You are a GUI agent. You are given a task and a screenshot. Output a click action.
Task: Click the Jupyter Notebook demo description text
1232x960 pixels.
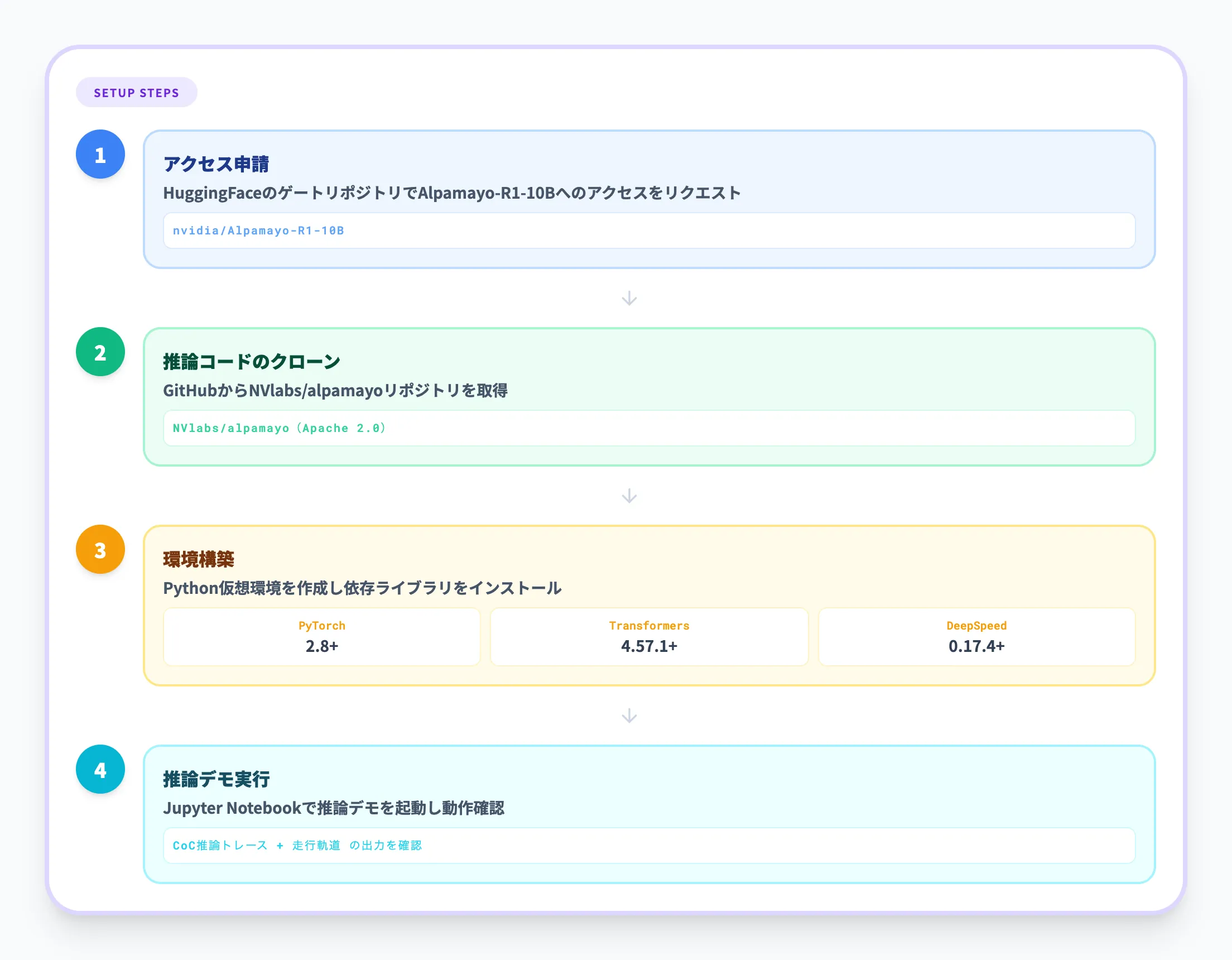coord(334,808)
